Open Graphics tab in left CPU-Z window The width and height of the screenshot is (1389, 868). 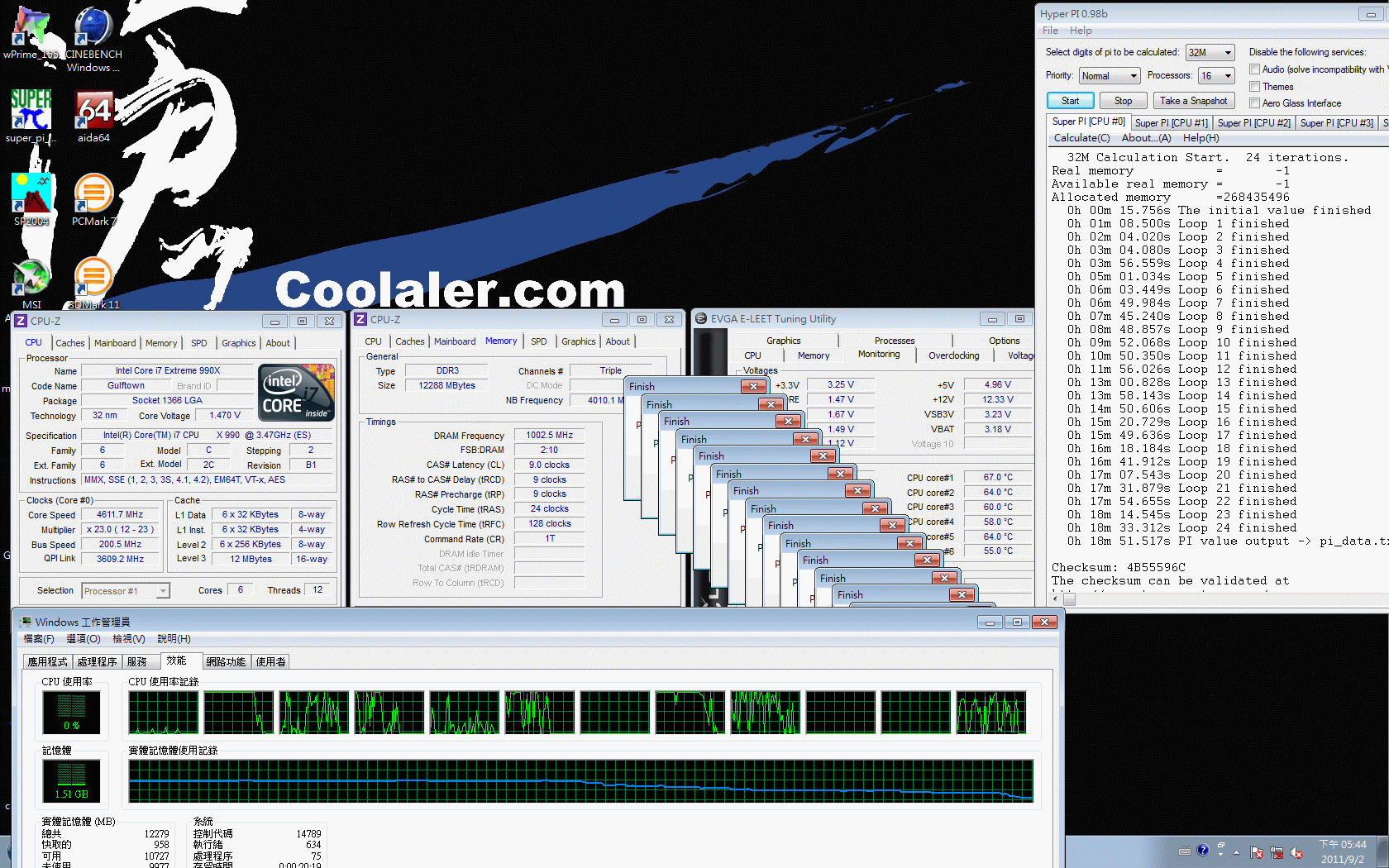click(x=239, y=343)
